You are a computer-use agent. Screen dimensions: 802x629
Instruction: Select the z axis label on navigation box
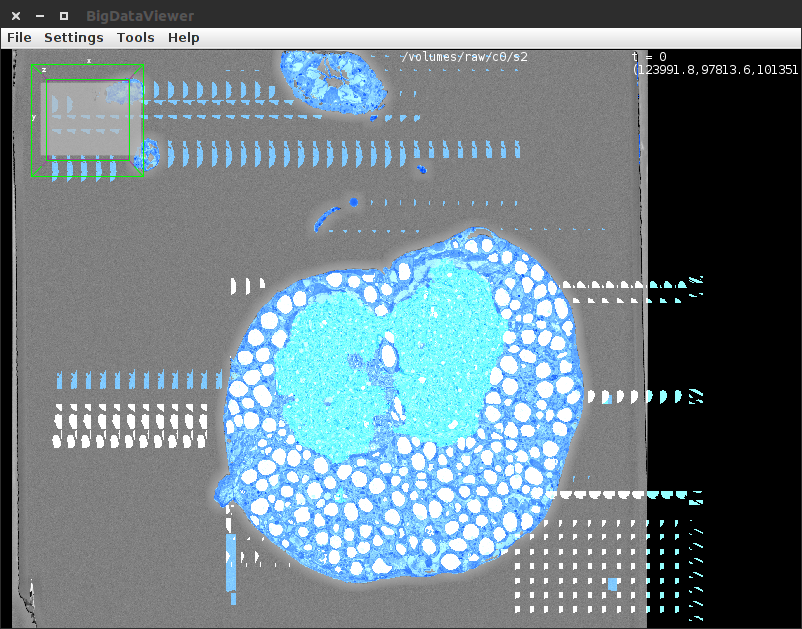click(x=44, y=69)
